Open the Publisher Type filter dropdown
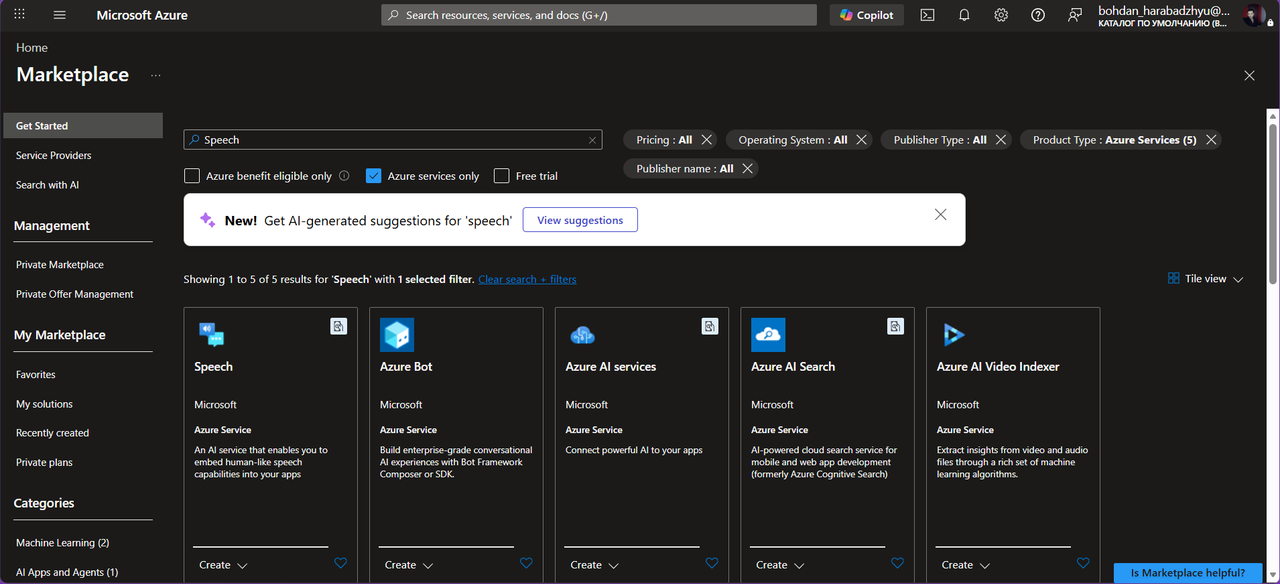 tap(940, 140)
